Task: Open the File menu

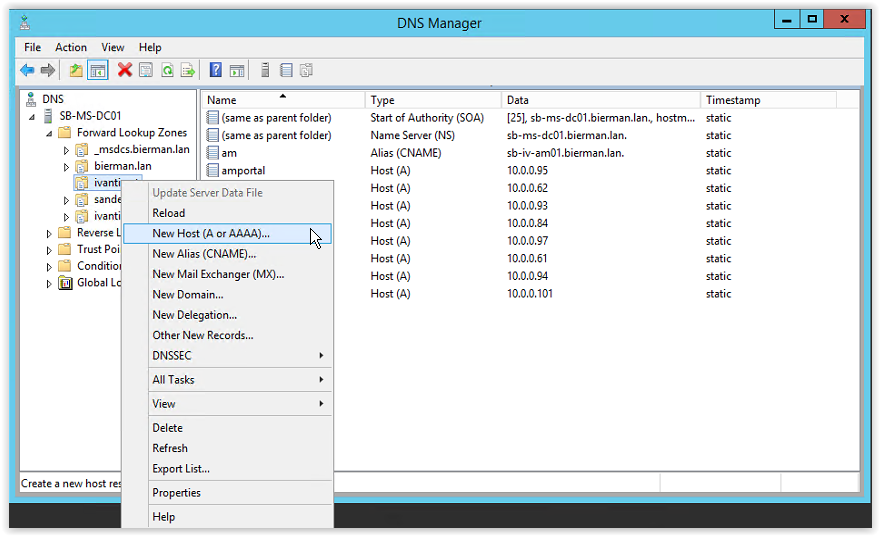Action: click(33, 47)
